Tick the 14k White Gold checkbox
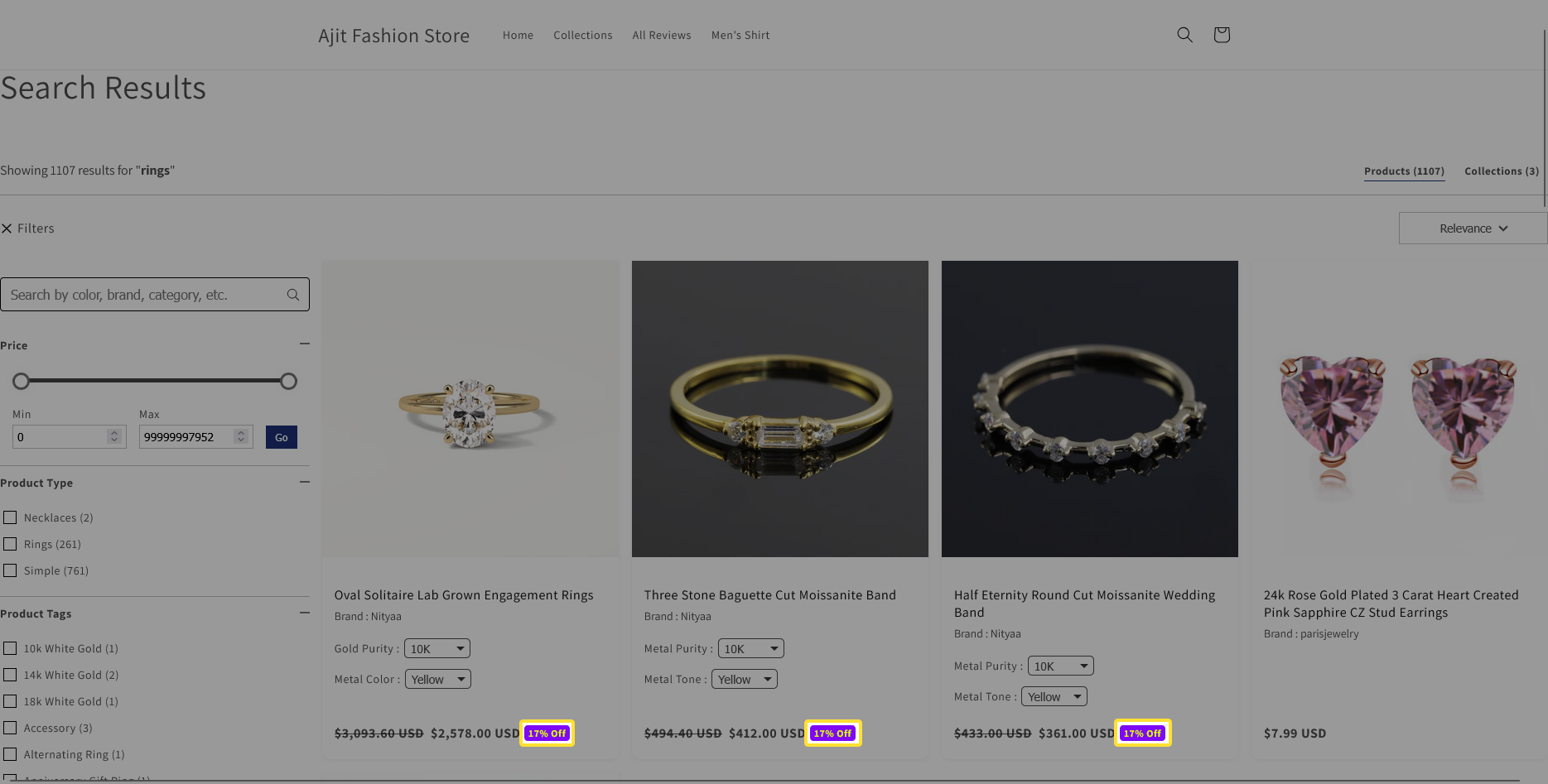1548x784 pixels. pyautogui.click(x=10, y=675)
